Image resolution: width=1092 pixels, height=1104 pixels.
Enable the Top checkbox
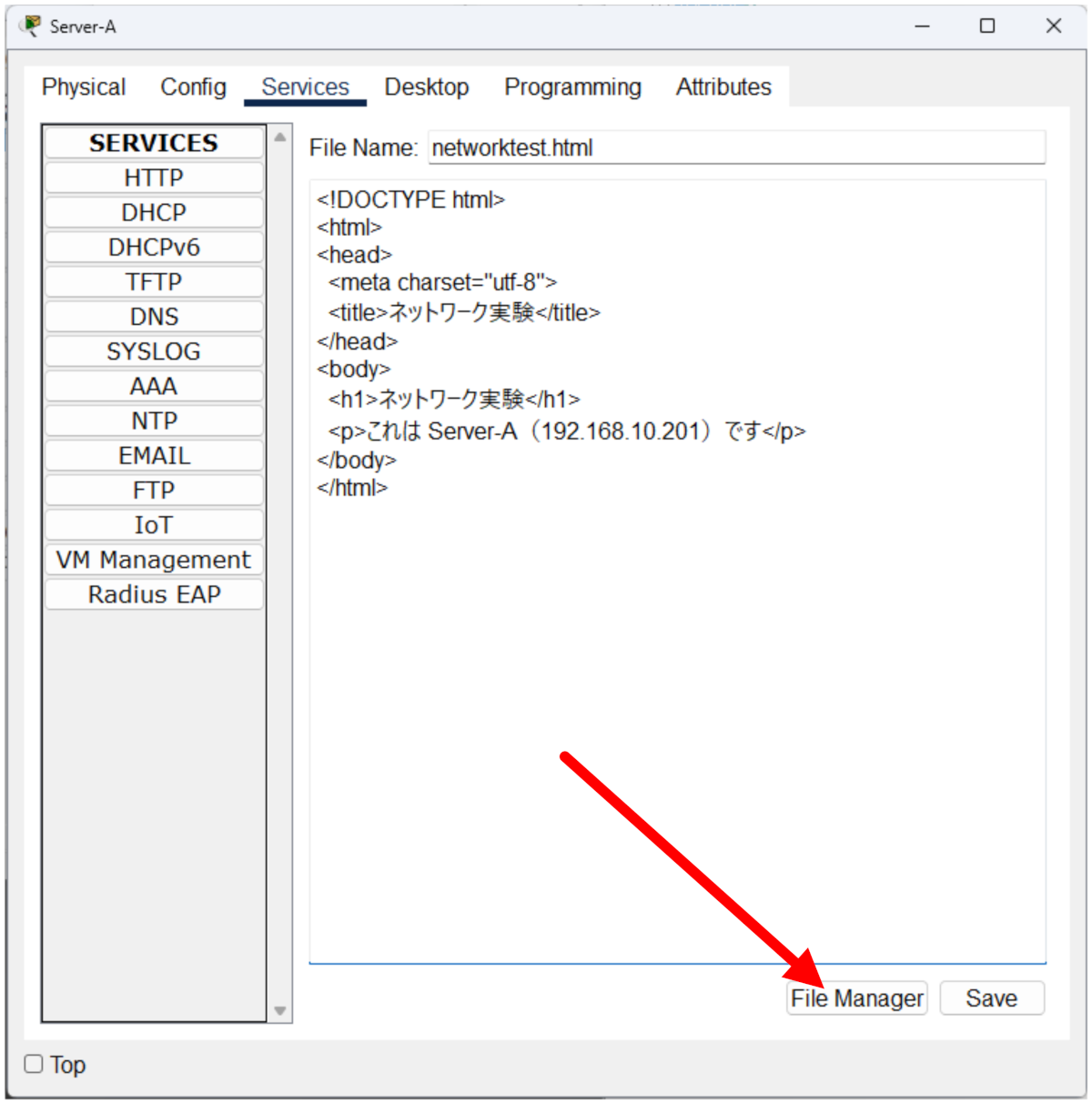34,1064
